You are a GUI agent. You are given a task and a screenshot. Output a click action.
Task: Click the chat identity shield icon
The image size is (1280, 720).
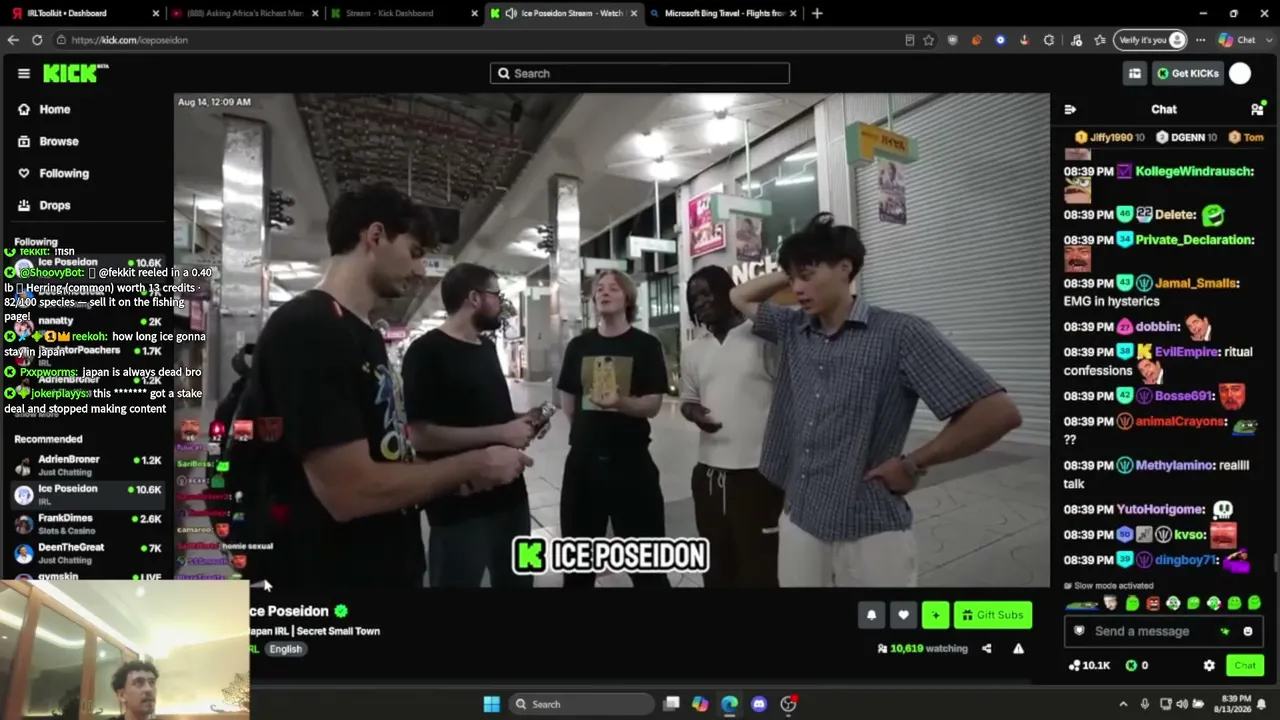tap(1079, 631)
